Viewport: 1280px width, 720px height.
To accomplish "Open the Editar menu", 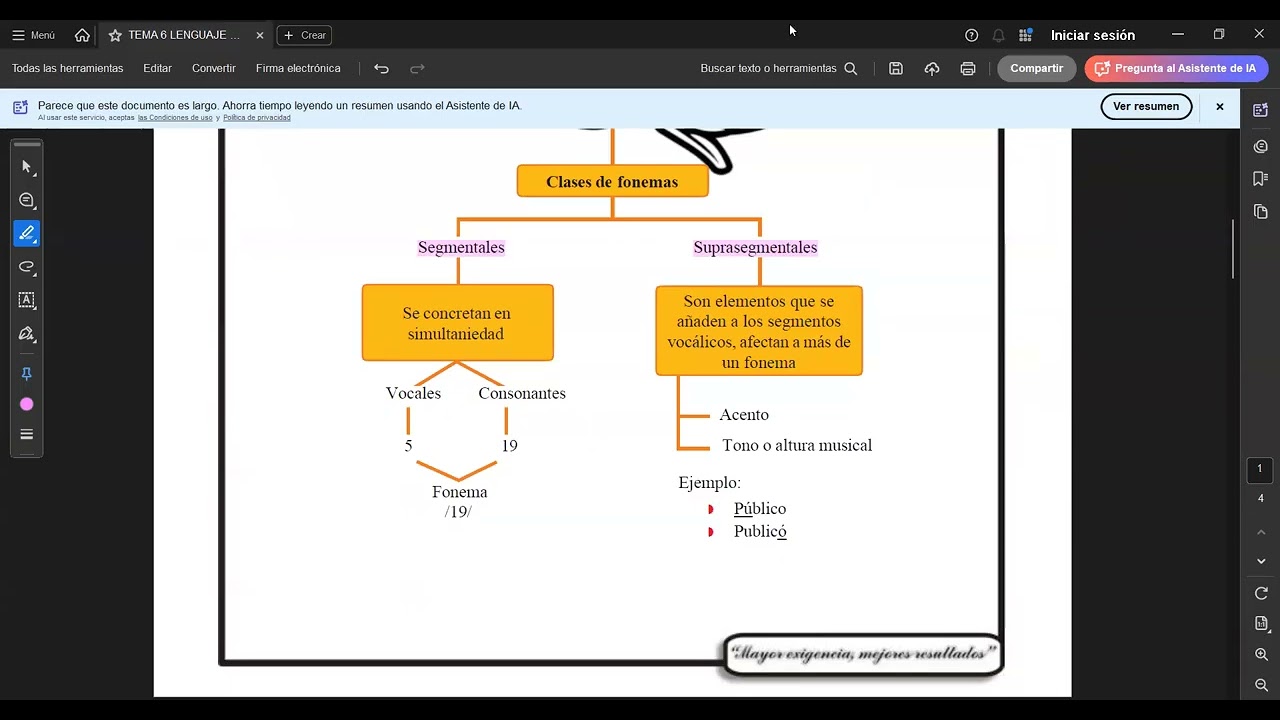I will pyautogui.click(x=157, y=68).
